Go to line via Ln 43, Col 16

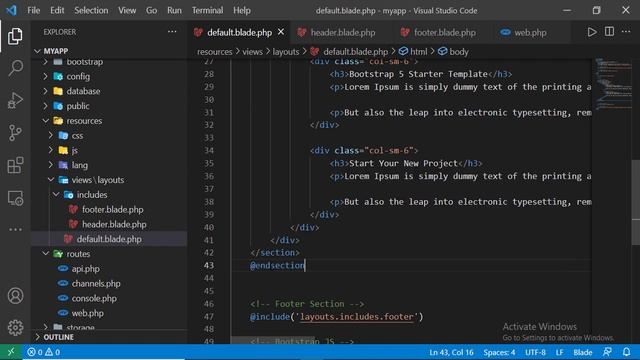pyautogui.click(x=451, y=352)
